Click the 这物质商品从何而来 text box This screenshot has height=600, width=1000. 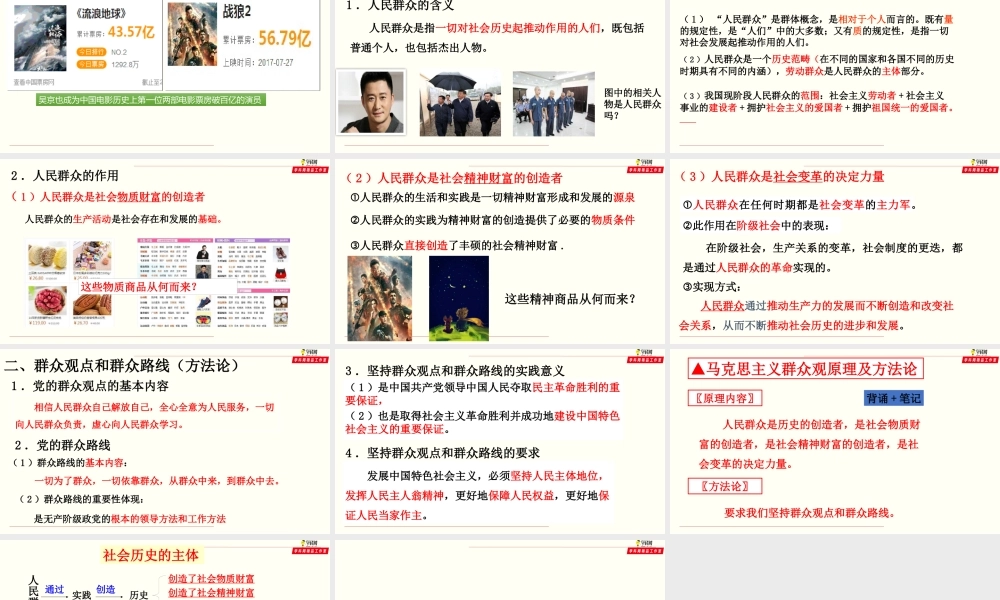138,286
